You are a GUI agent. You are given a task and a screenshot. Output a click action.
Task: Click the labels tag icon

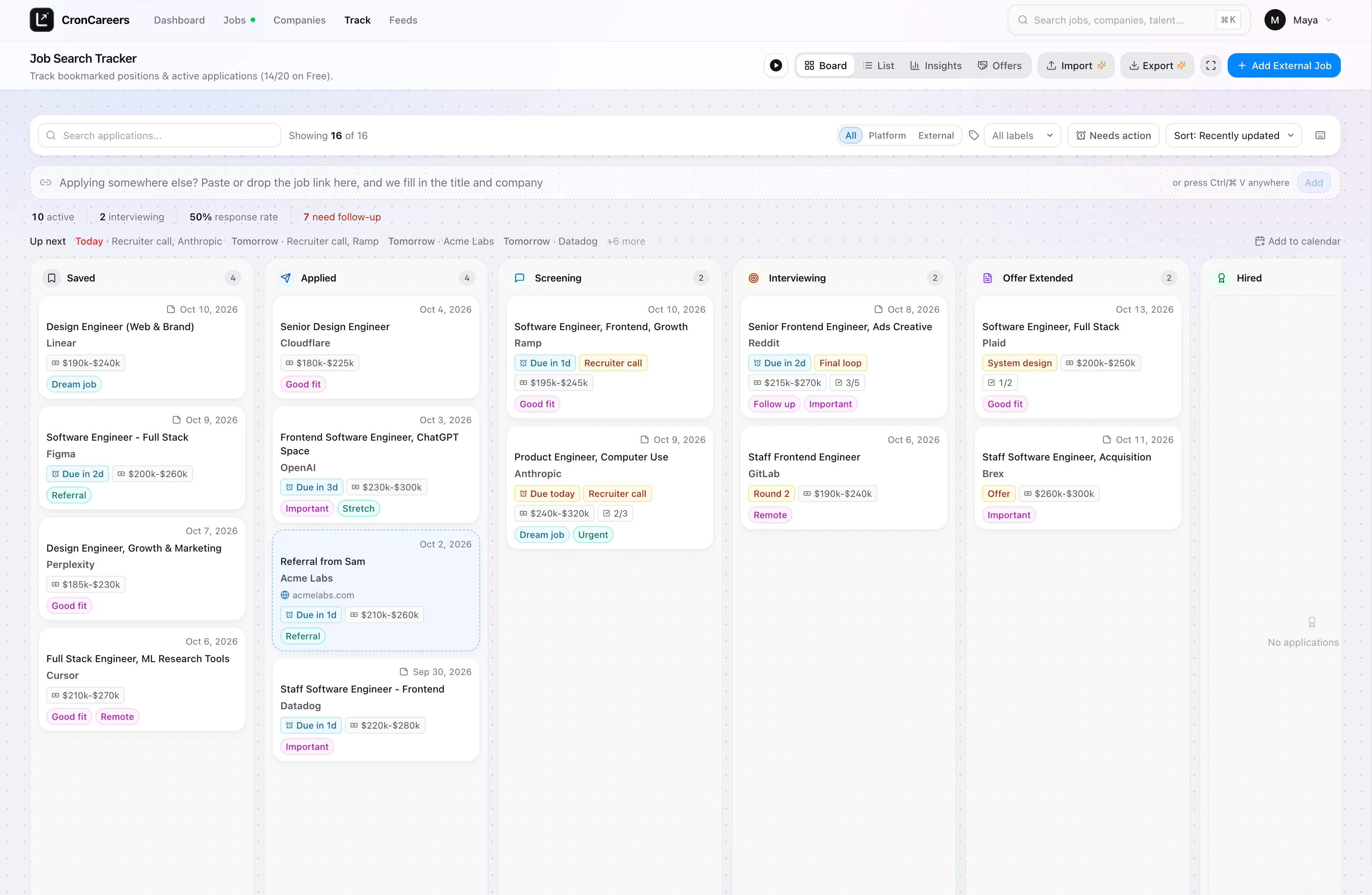click(x=974, y=136)
